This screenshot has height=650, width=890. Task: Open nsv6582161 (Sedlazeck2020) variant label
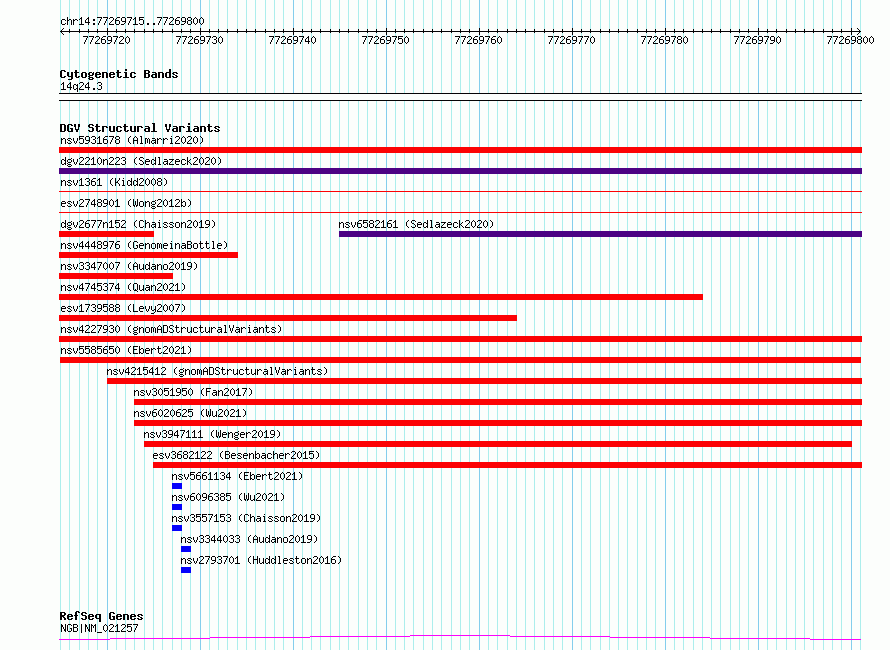tap(416, 224)
